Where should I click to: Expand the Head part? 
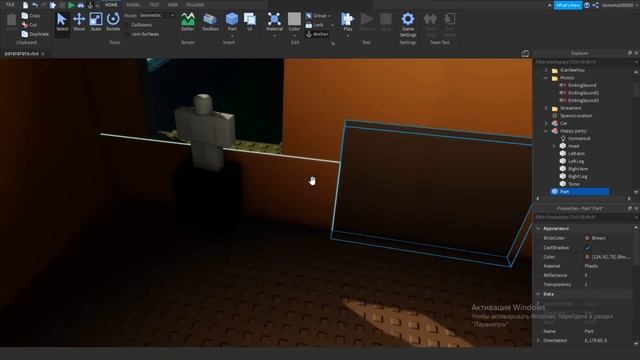click(x=554, y=146)
